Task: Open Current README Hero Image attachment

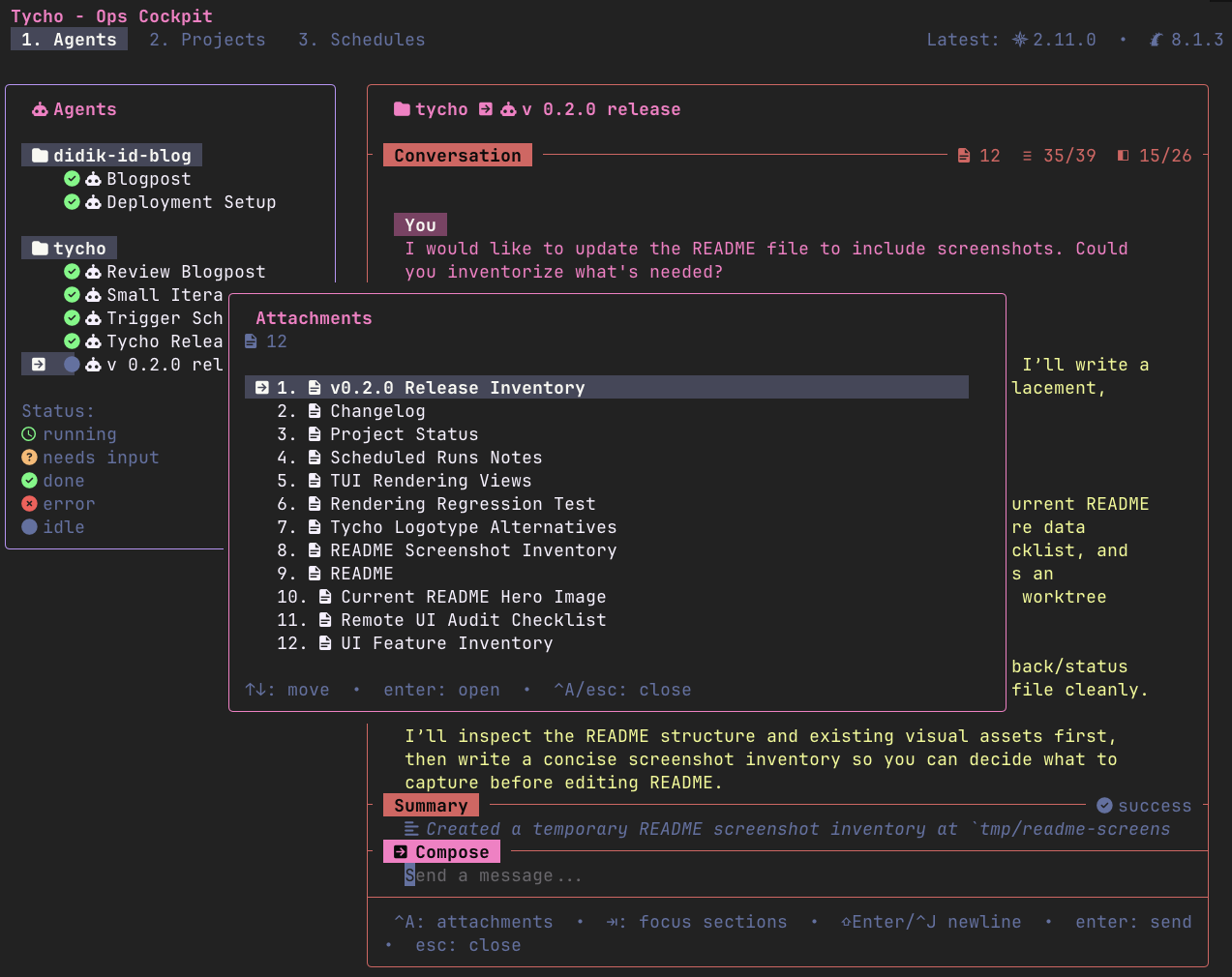Action: point(473,597)
